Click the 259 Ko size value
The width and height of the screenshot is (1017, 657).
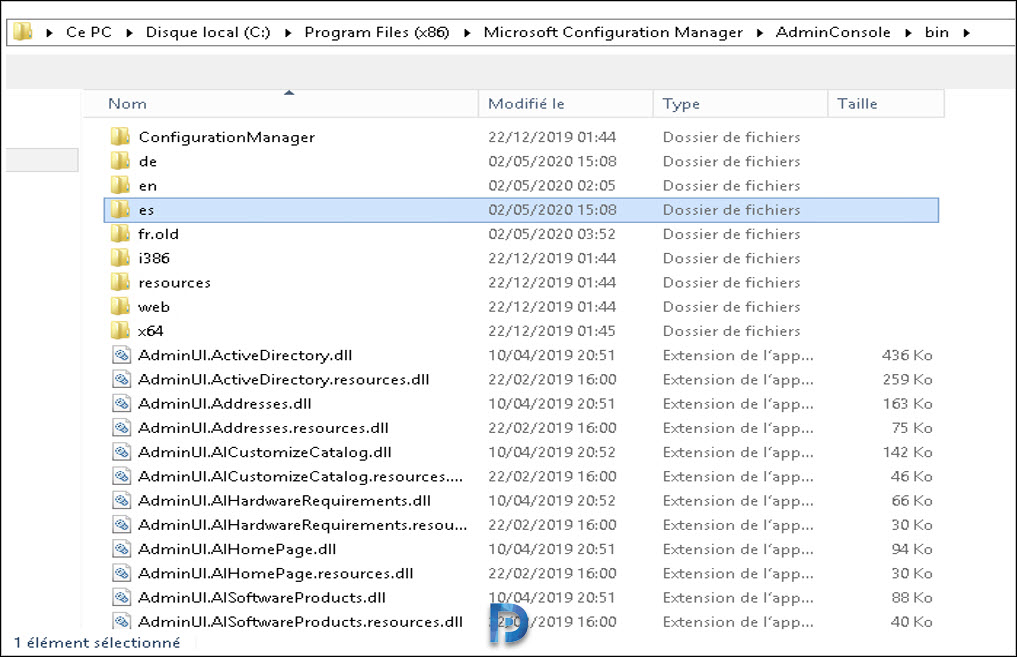[x=907, y=379]
